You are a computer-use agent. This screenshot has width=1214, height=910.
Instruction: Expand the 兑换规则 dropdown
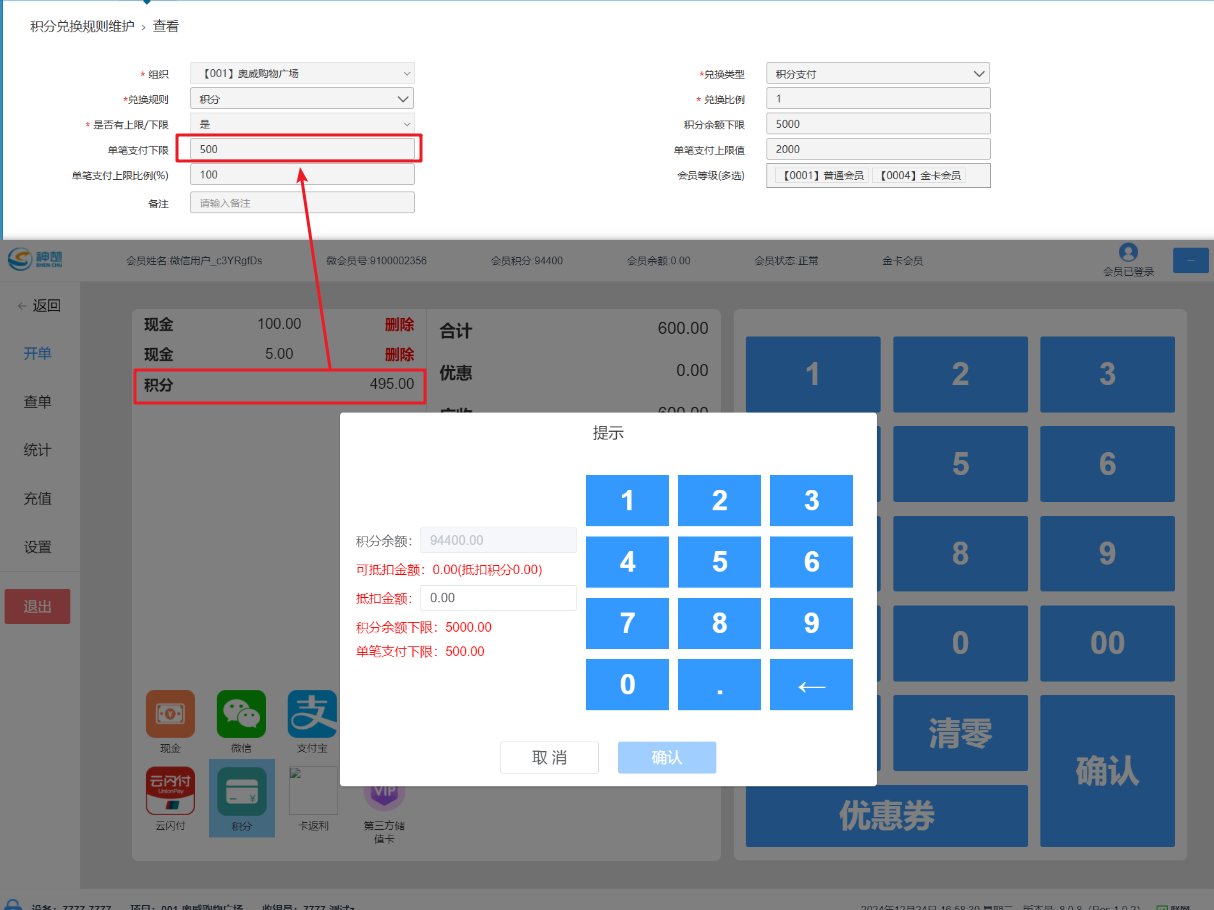click(x=301, y=99)
